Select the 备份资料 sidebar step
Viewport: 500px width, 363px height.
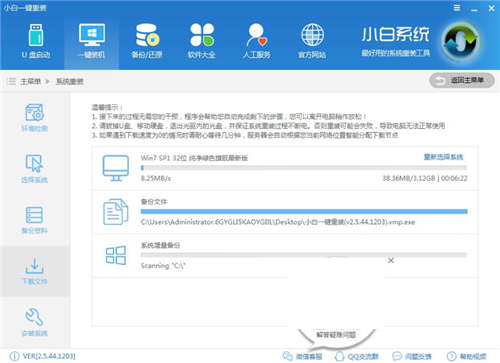(34, 220)
